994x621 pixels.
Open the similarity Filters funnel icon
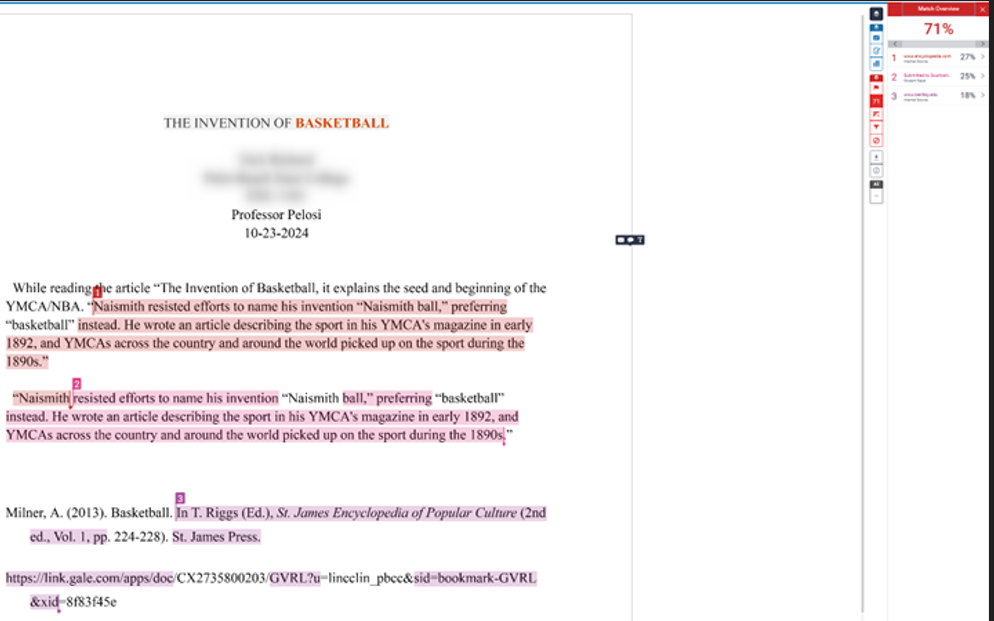point(877,127)
